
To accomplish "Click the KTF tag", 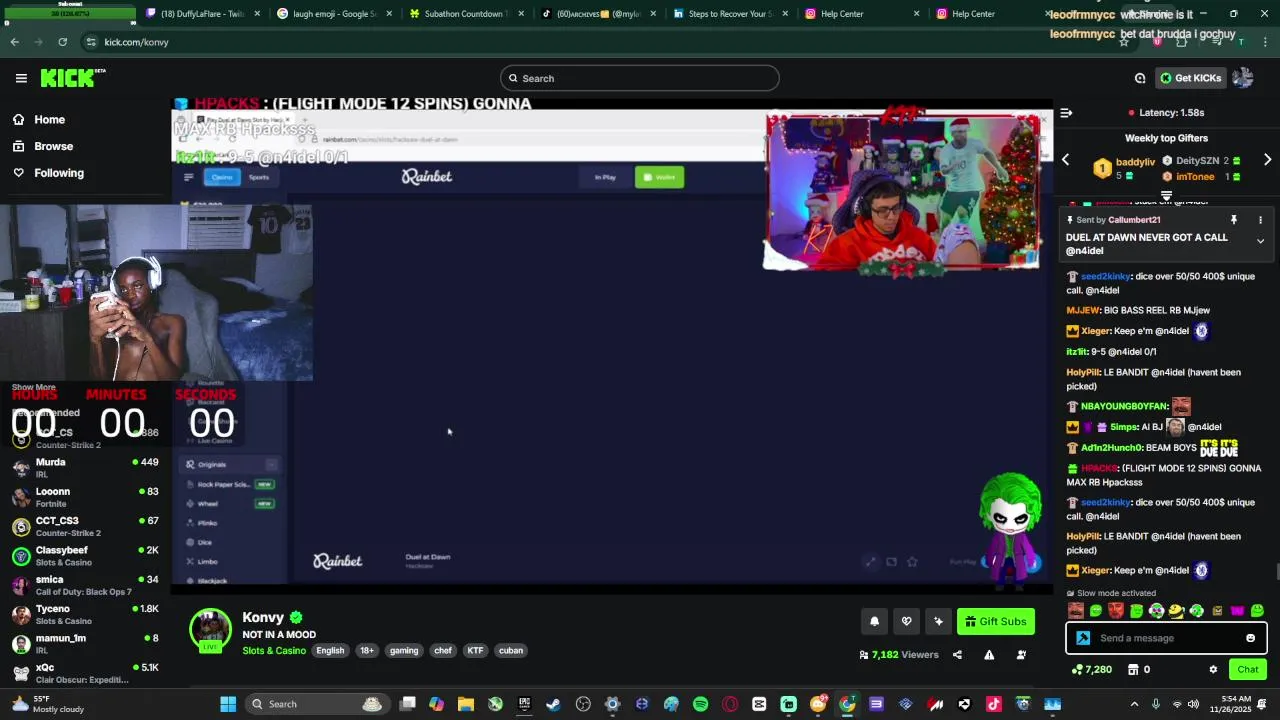I will pos(475,651).
